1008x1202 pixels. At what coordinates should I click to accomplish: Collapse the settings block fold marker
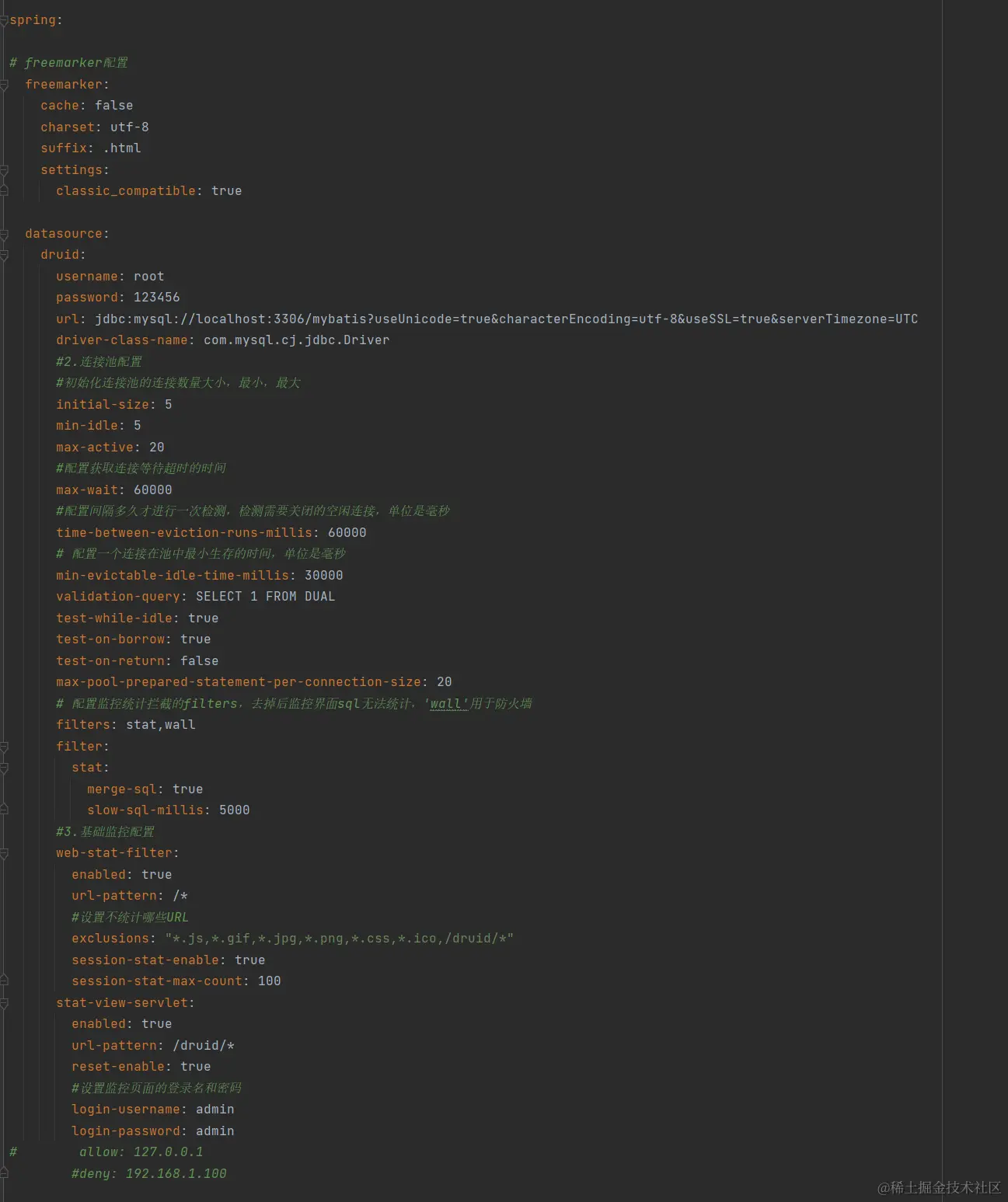4,170
